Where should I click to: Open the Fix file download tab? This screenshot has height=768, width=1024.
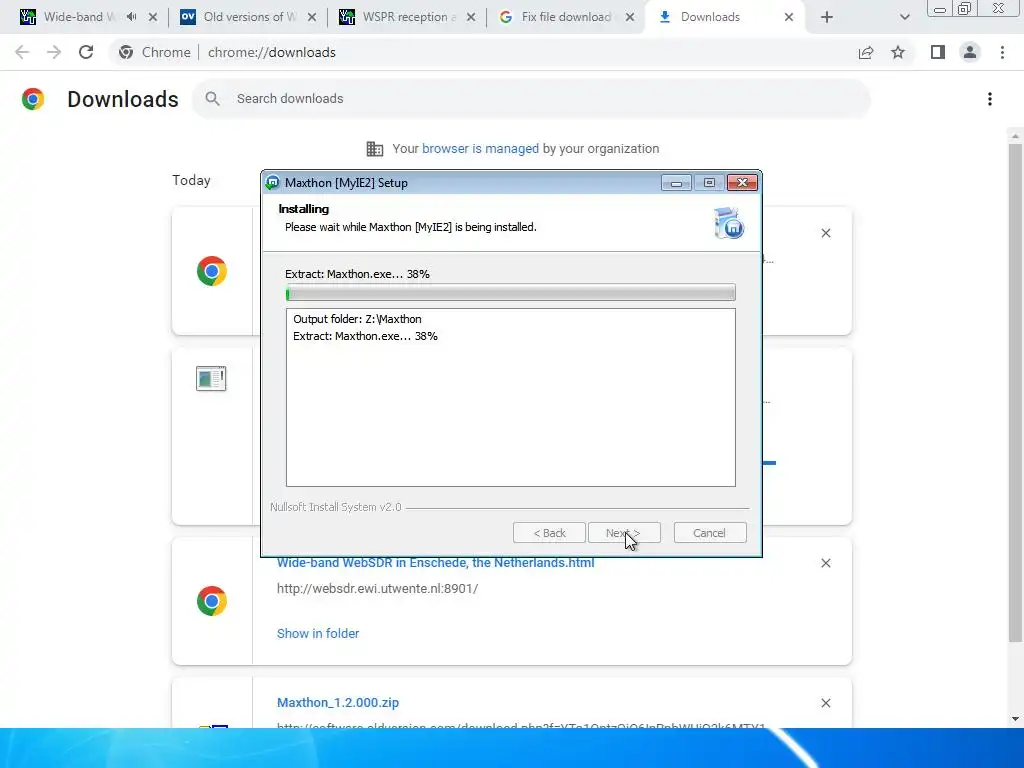[566, 17]
